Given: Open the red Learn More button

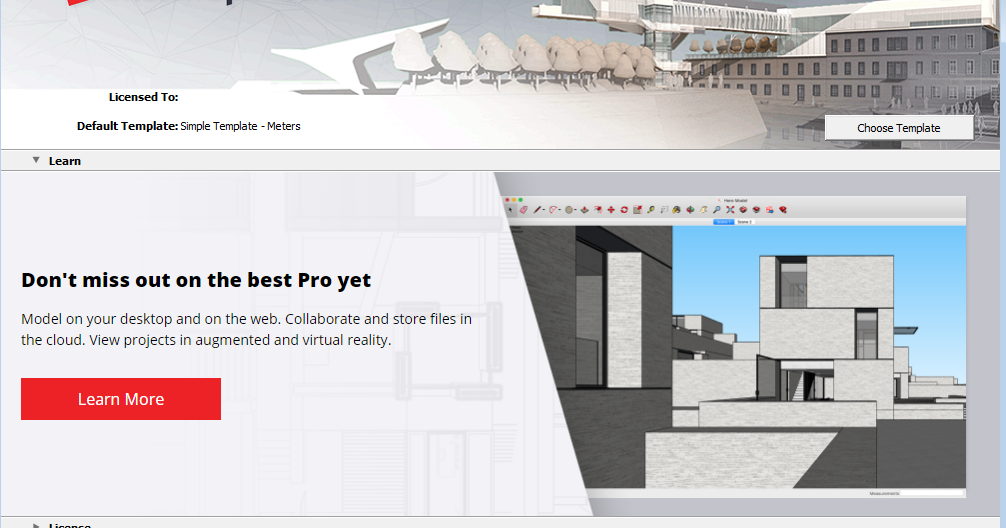Looking at the screenshot, I should 121,399.
